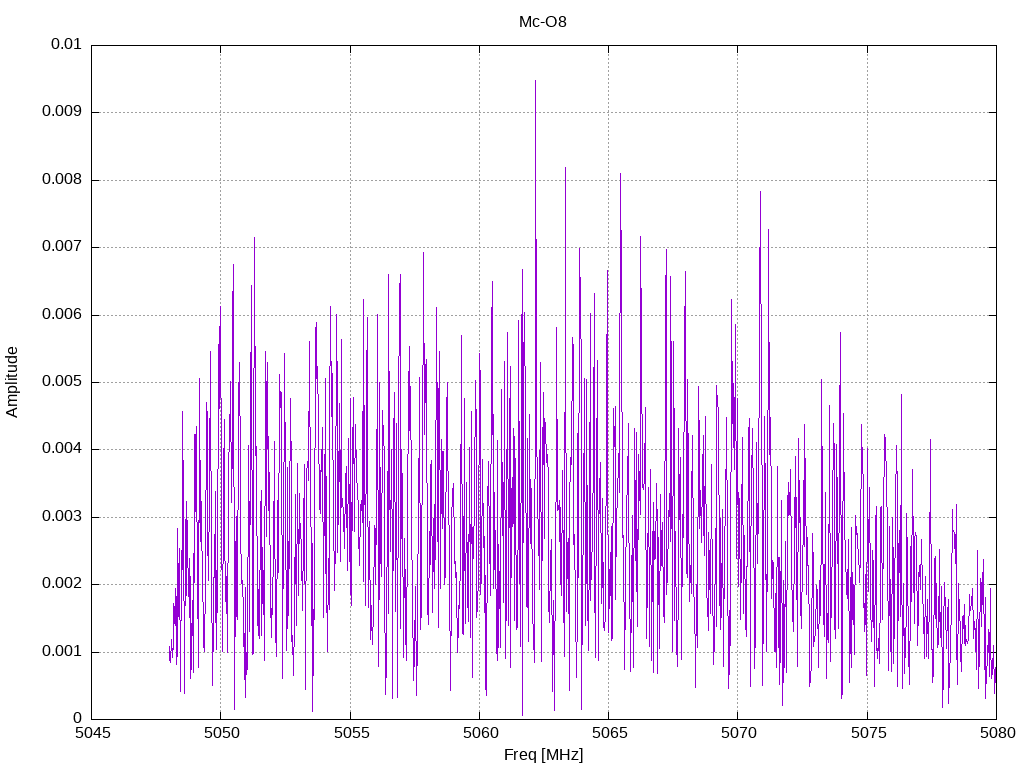Click the plot title Mc-O8
The height and width of the screenshot is (768, 1024).
(543, 22)
